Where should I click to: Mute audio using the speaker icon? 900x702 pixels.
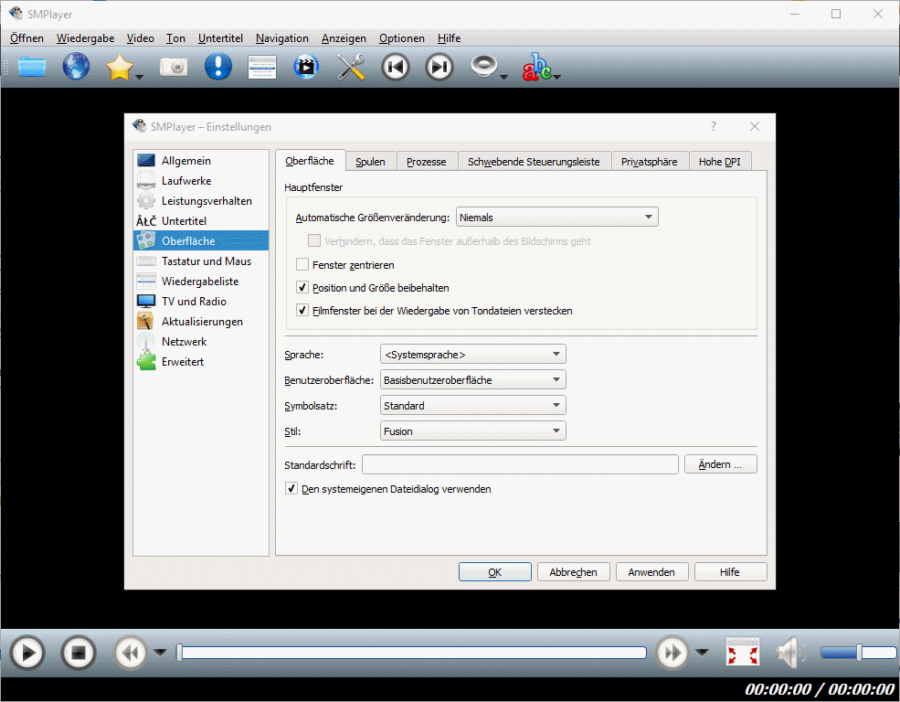[x=790, y=653]
